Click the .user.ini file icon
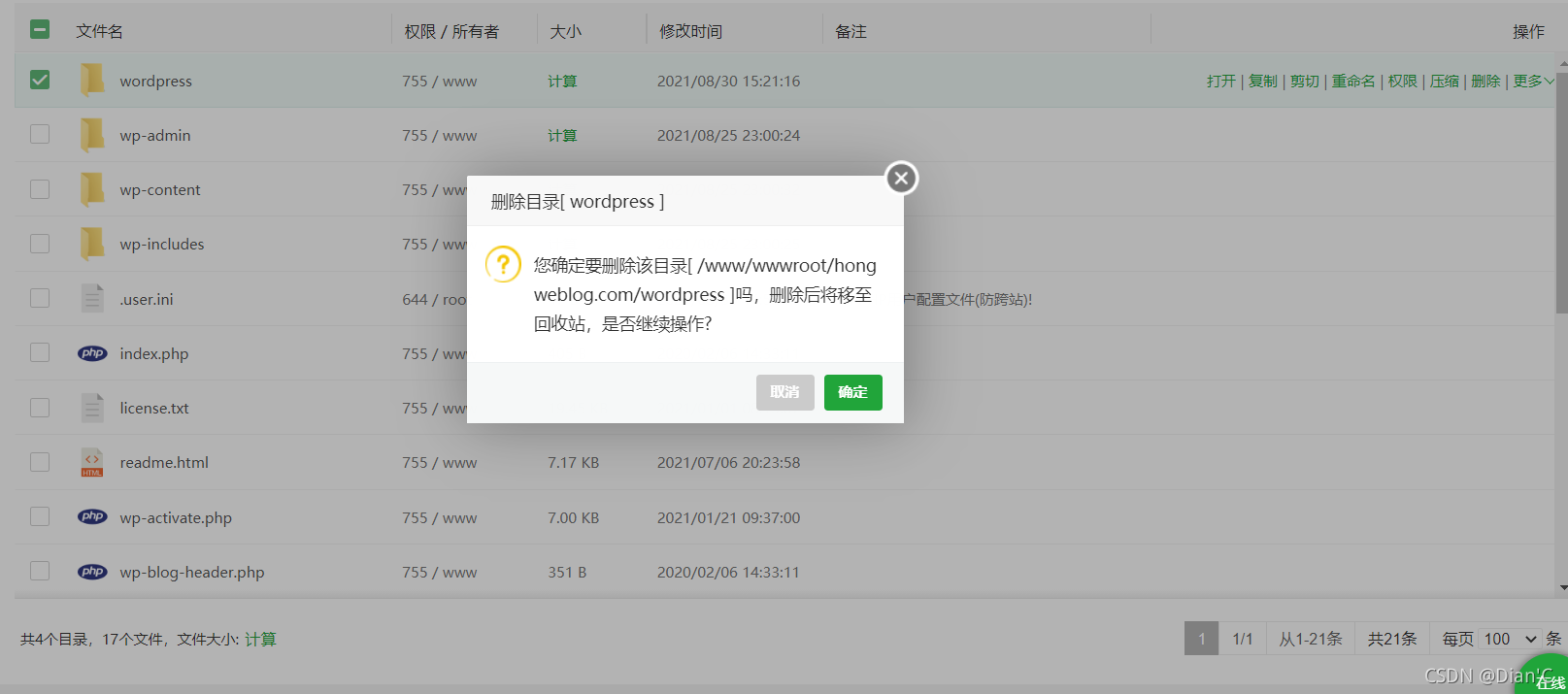The height and width of the screenshot is (694, 1568). click(92, 298)
